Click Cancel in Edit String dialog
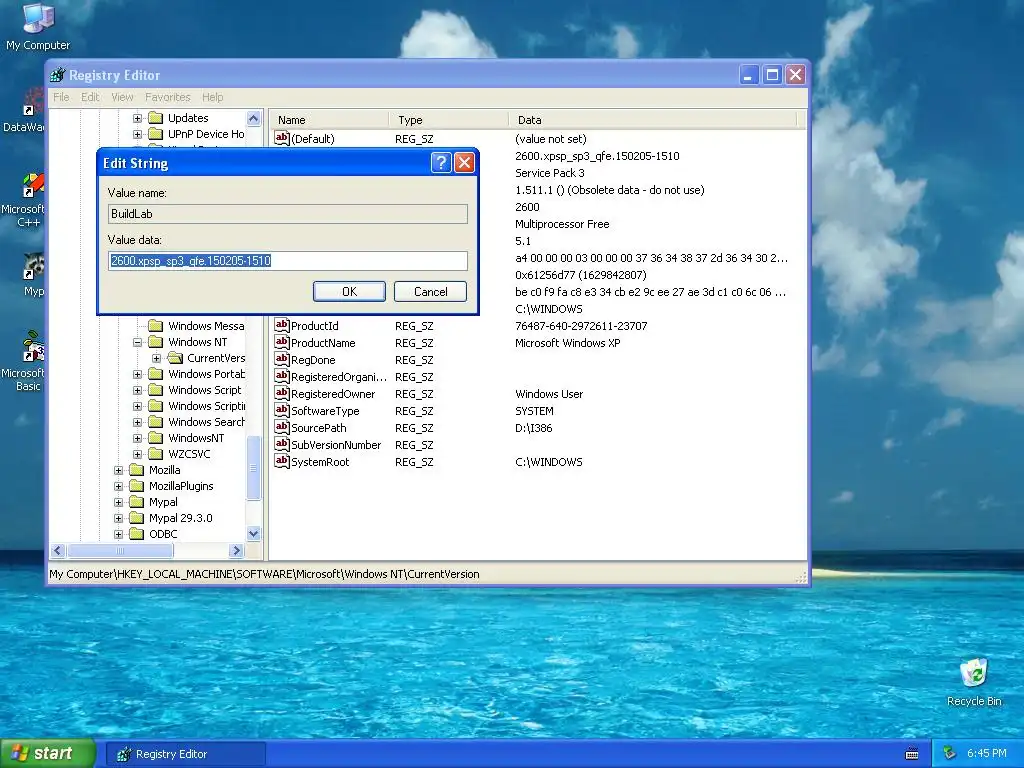 (x=430, y=291)
